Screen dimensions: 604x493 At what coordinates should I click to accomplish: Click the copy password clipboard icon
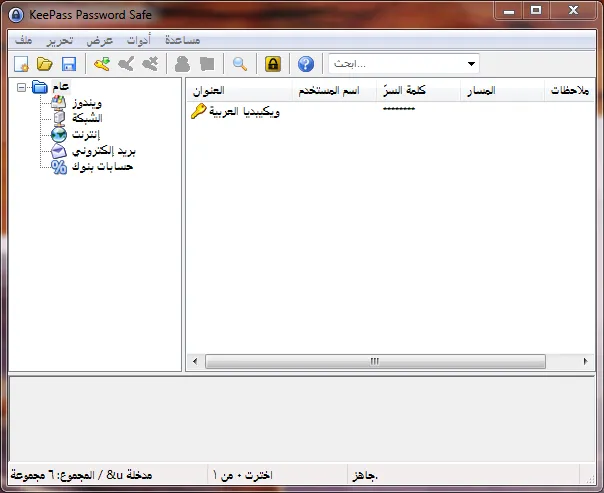pyautogui.click(x=207, y=64)
